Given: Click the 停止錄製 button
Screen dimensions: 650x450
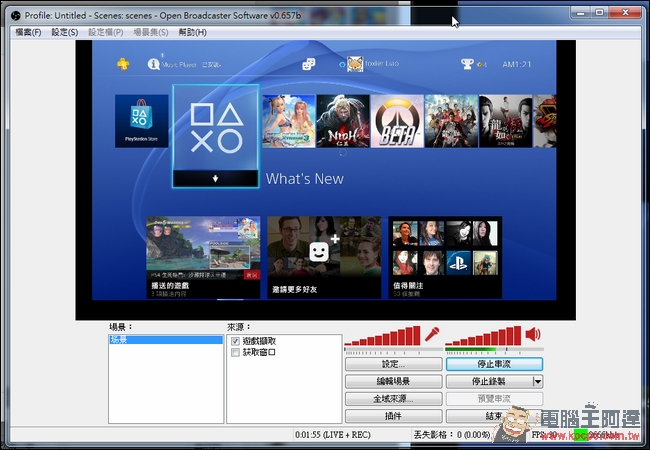Looking at the screenshot, I should (489, 382).
